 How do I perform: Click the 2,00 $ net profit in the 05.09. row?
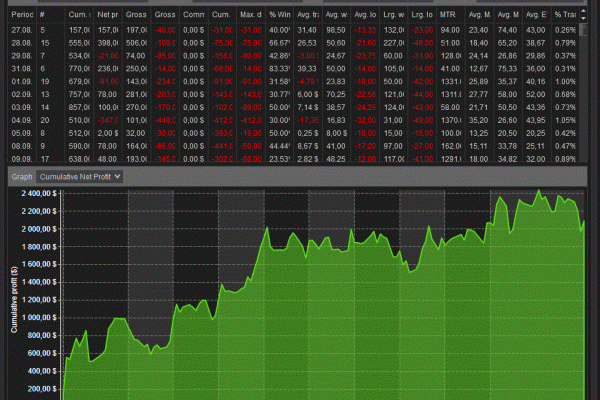[x=108, y=133]
